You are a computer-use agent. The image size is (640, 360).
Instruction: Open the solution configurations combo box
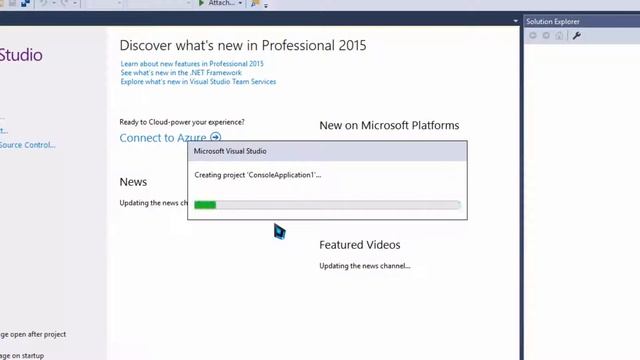coord(104,3)
